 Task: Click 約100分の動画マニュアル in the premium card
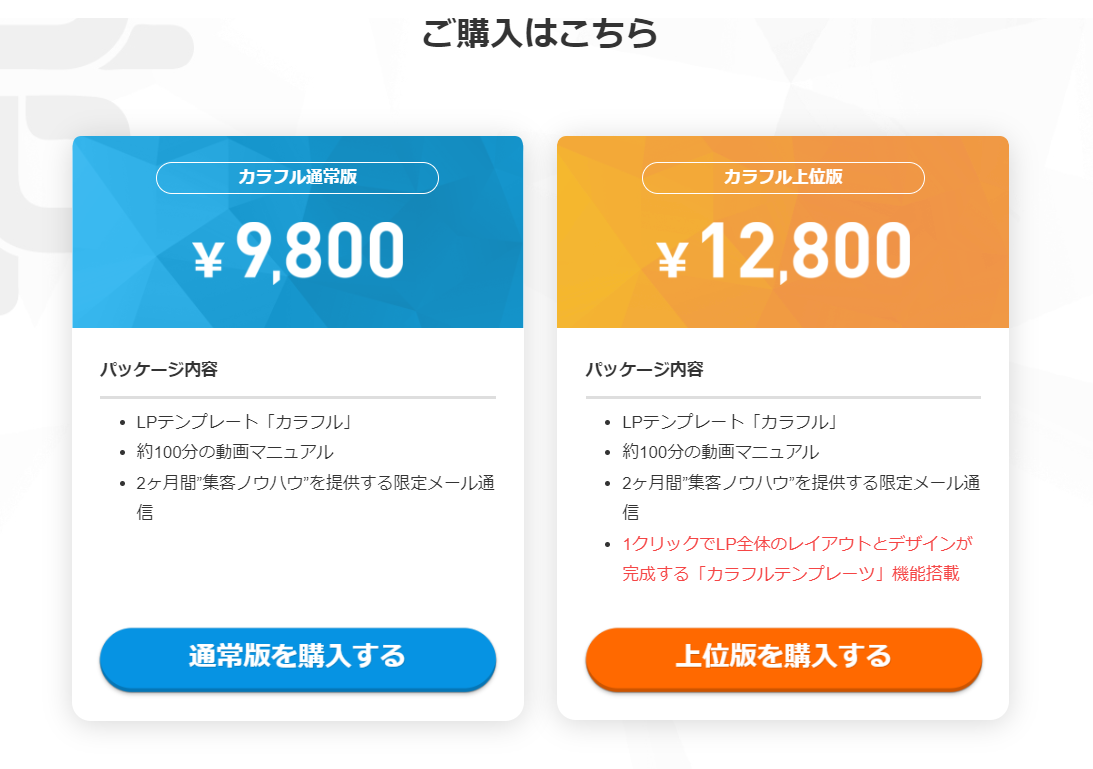721,452
